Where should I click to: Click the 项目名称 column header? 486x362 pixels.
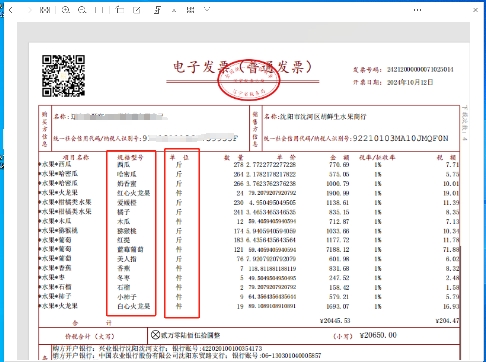pyautogui.click(x=76, y=157)
